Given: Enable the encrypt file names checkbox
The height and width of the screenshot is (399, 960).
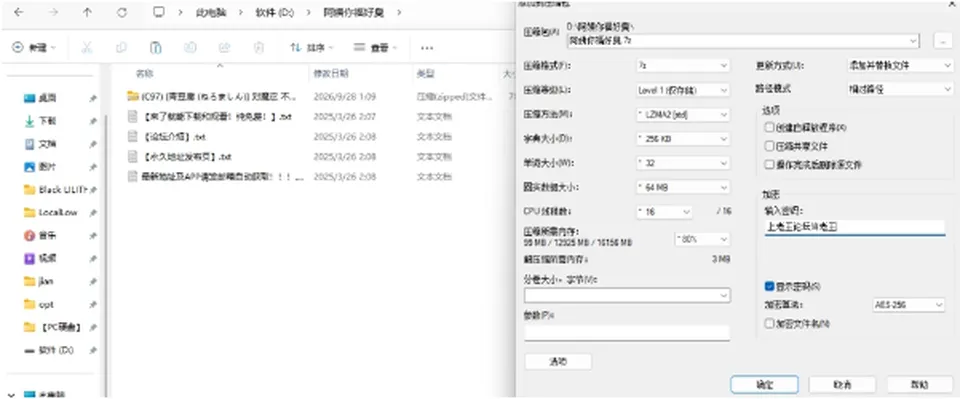Looking at the screenshot, I should point(770,323).
